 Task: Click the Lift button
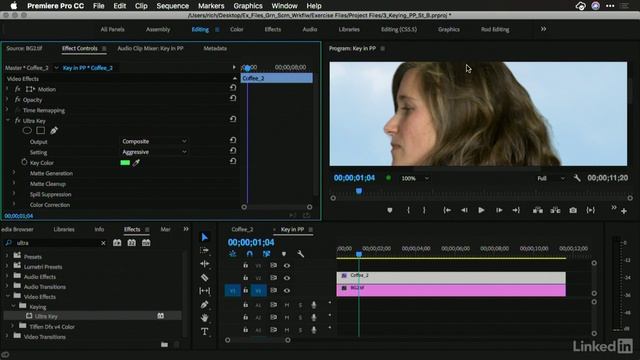tap(538, 210)
